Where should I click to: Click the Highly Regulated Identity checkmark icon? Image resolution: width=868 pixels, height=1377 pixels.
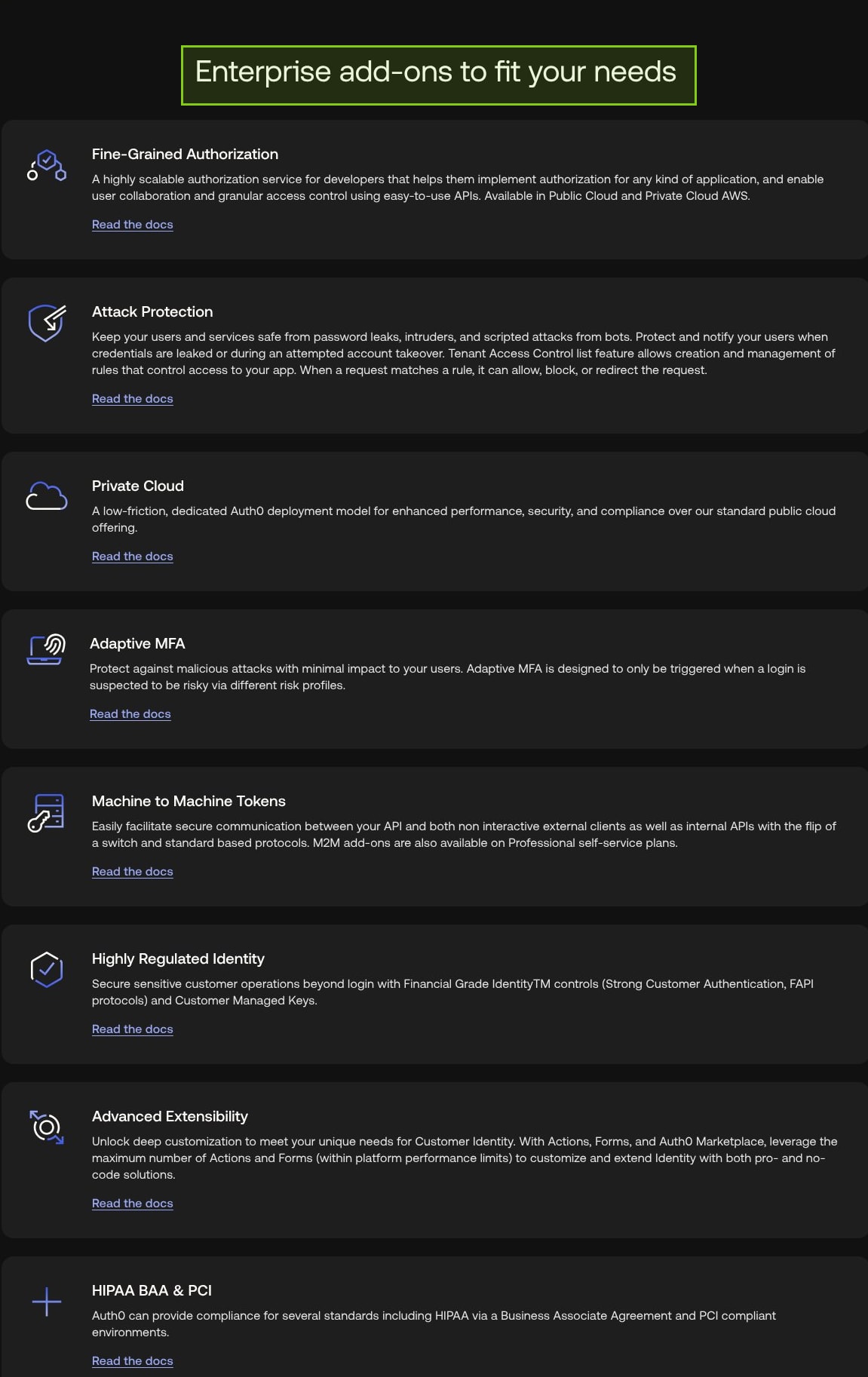pyautogui.click(x=47, y=969)
